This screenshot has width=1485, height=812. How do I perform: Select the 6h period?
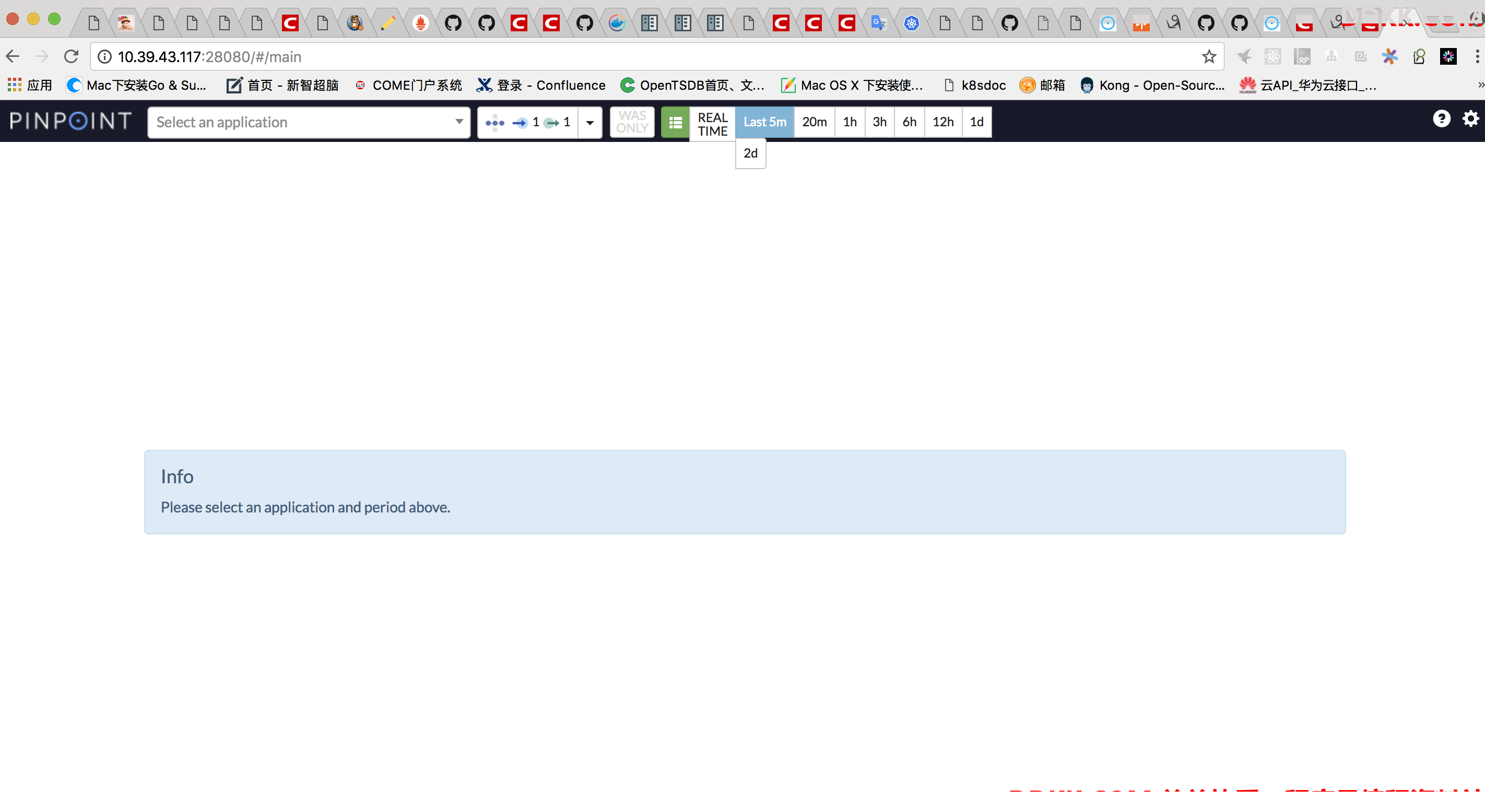(909, 122)
